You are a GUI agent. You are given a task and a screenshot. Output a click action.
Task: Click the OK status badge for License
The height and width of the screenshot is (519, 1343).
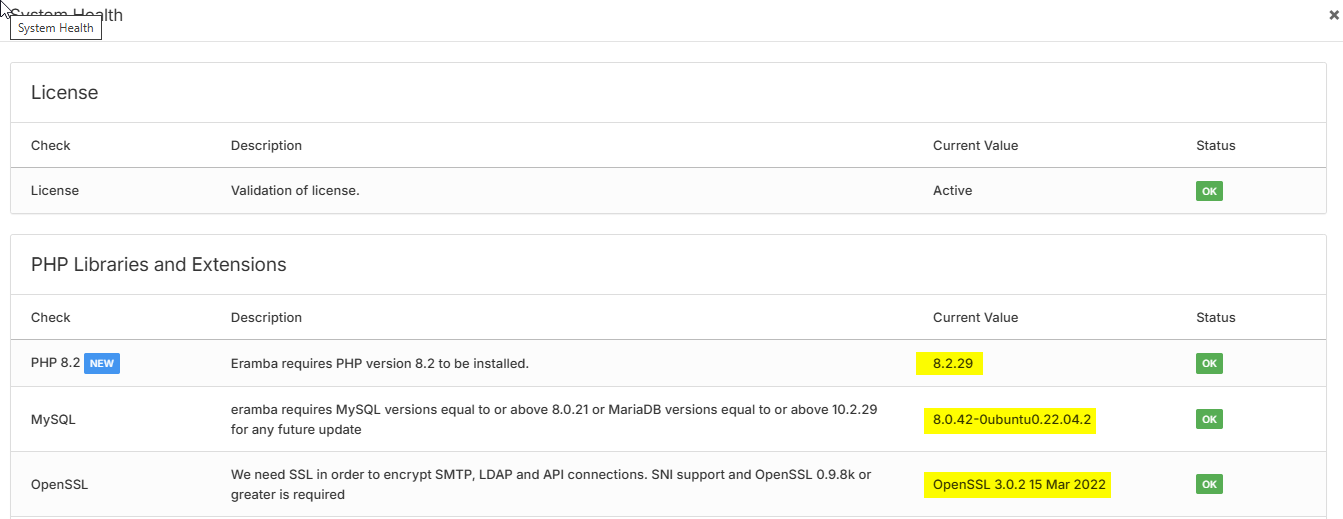coord(1209,191)
